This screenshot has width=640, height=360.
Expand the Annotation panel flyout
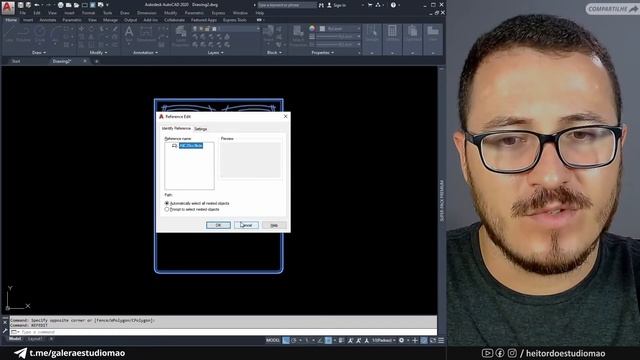tap(145, 53)
